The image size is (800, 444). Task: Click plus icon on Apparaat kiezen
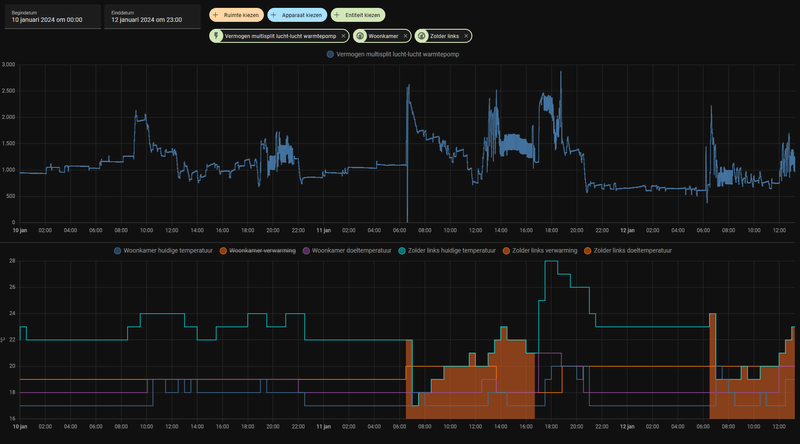tap(273, 15)
